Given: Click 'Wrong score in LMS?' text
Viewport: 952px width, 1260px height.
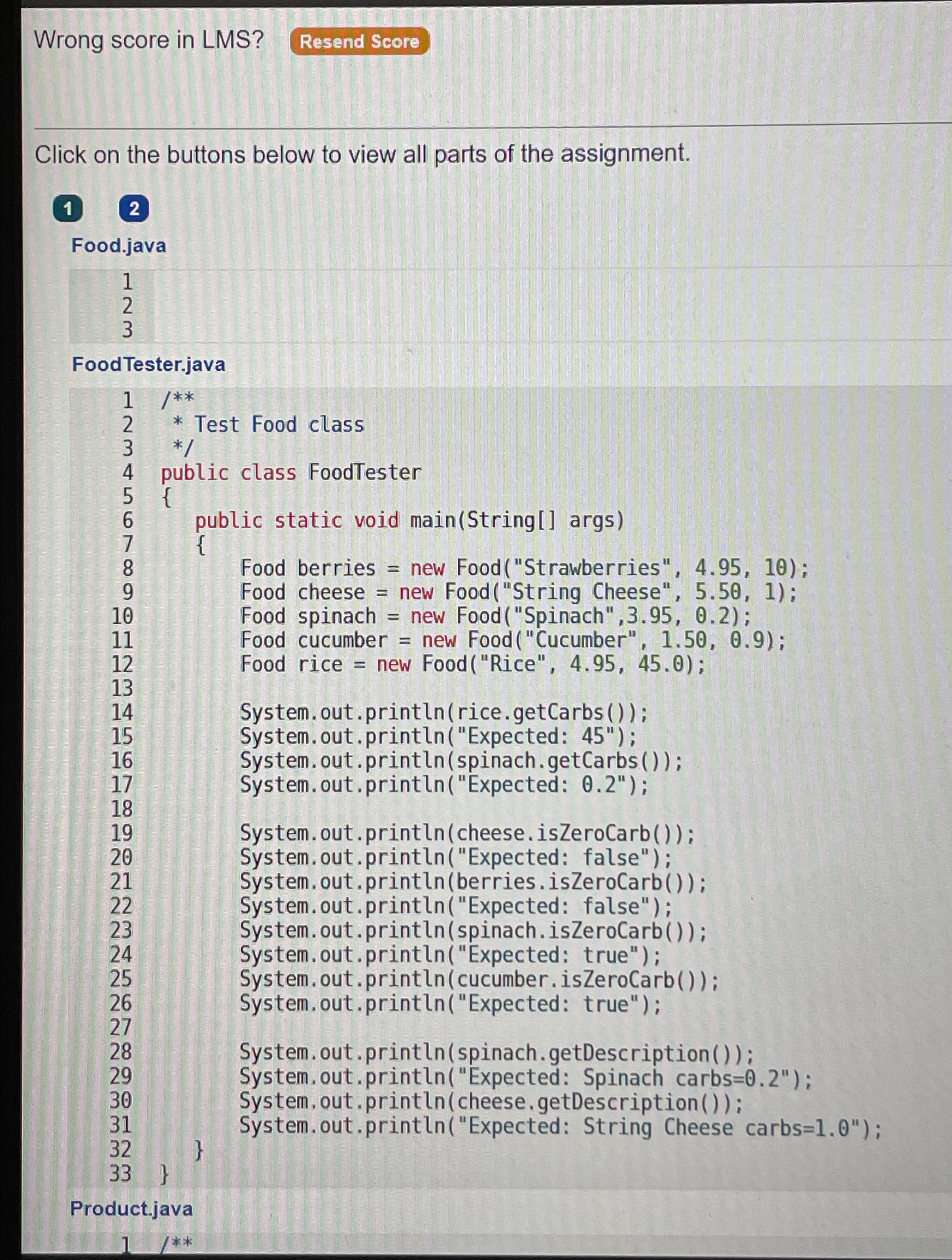Looking at the screenshot, I should tap(149, 40).
